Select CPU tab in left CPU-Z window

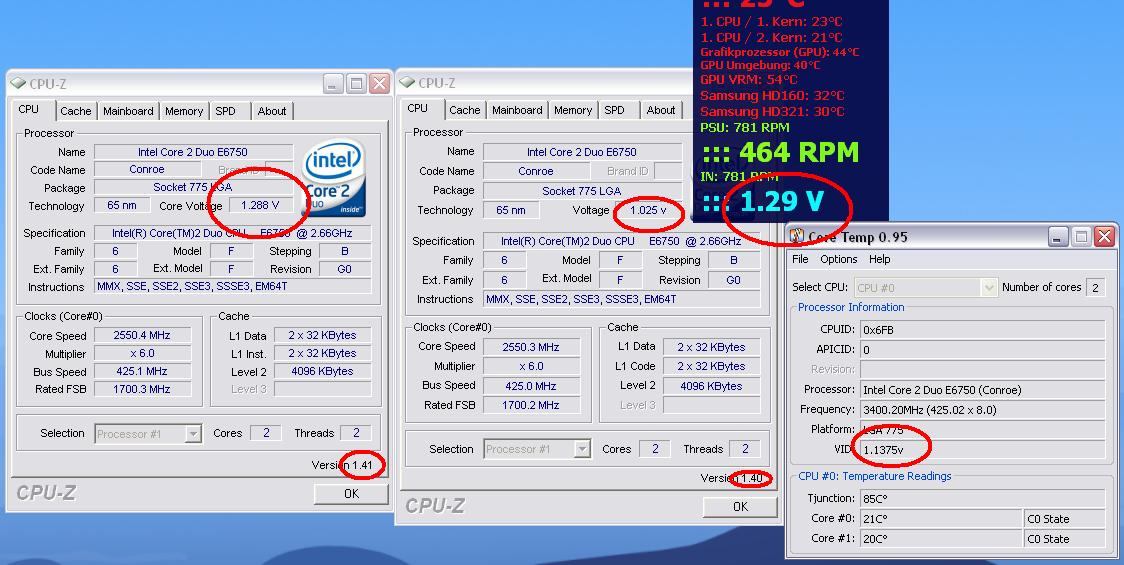[29, 109]
